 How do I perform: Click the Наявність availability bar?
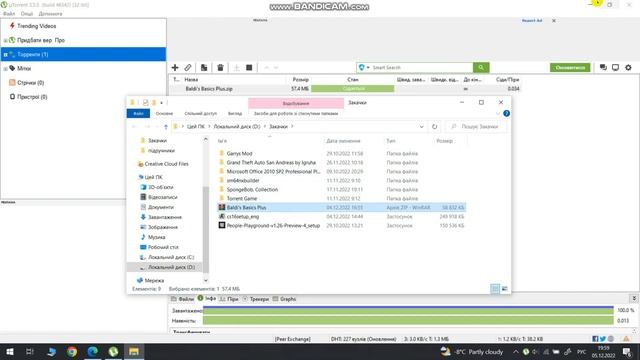[x=408, y=321]
